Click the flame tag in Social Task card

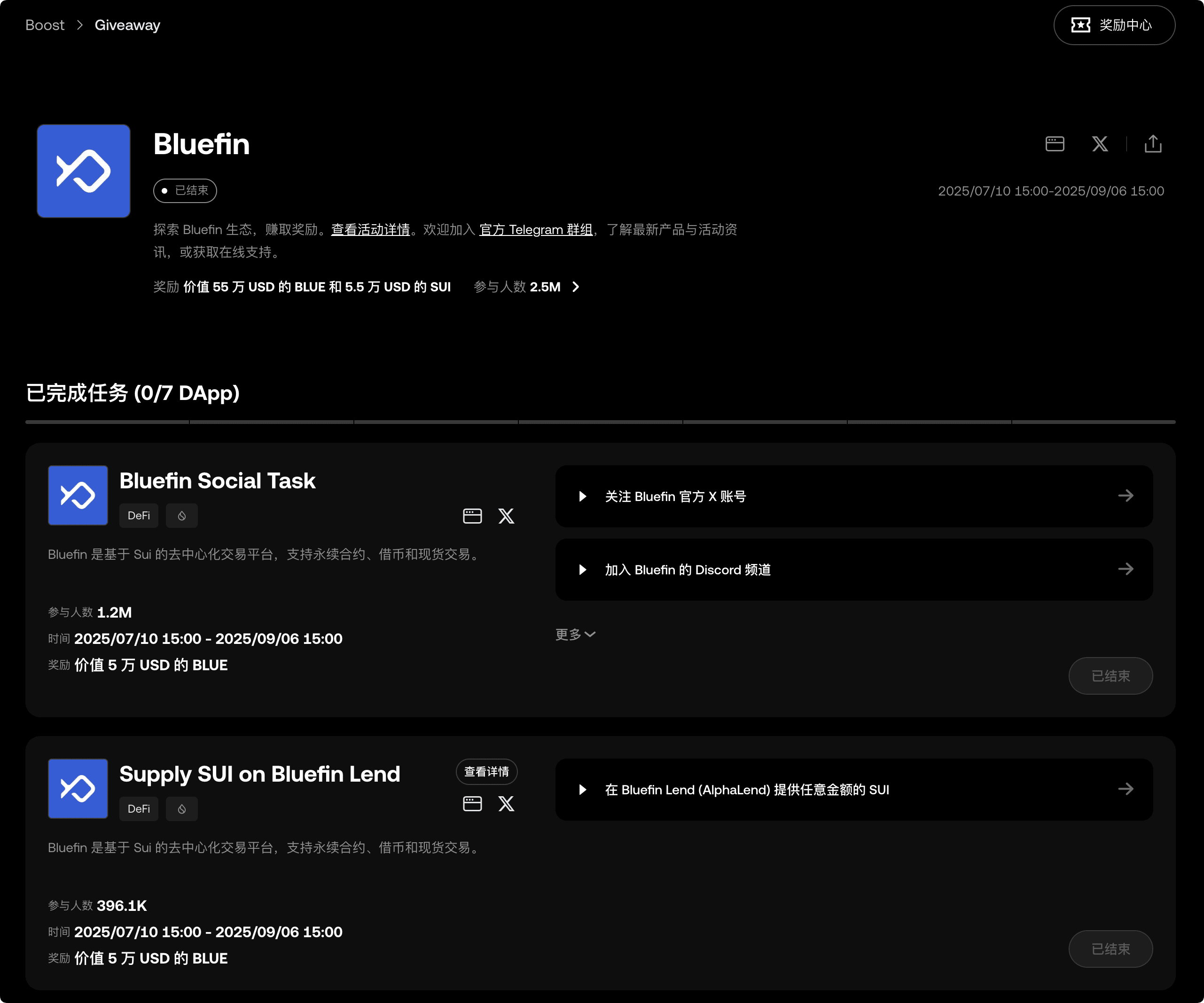pos(181,516)
